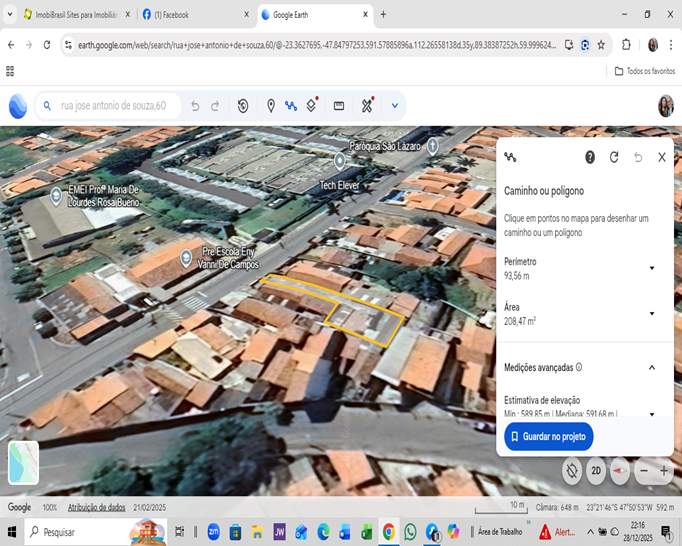Restart measurement with the refresh icon
The width and height of the screenshot is (682, 546).
pos(614,157)
